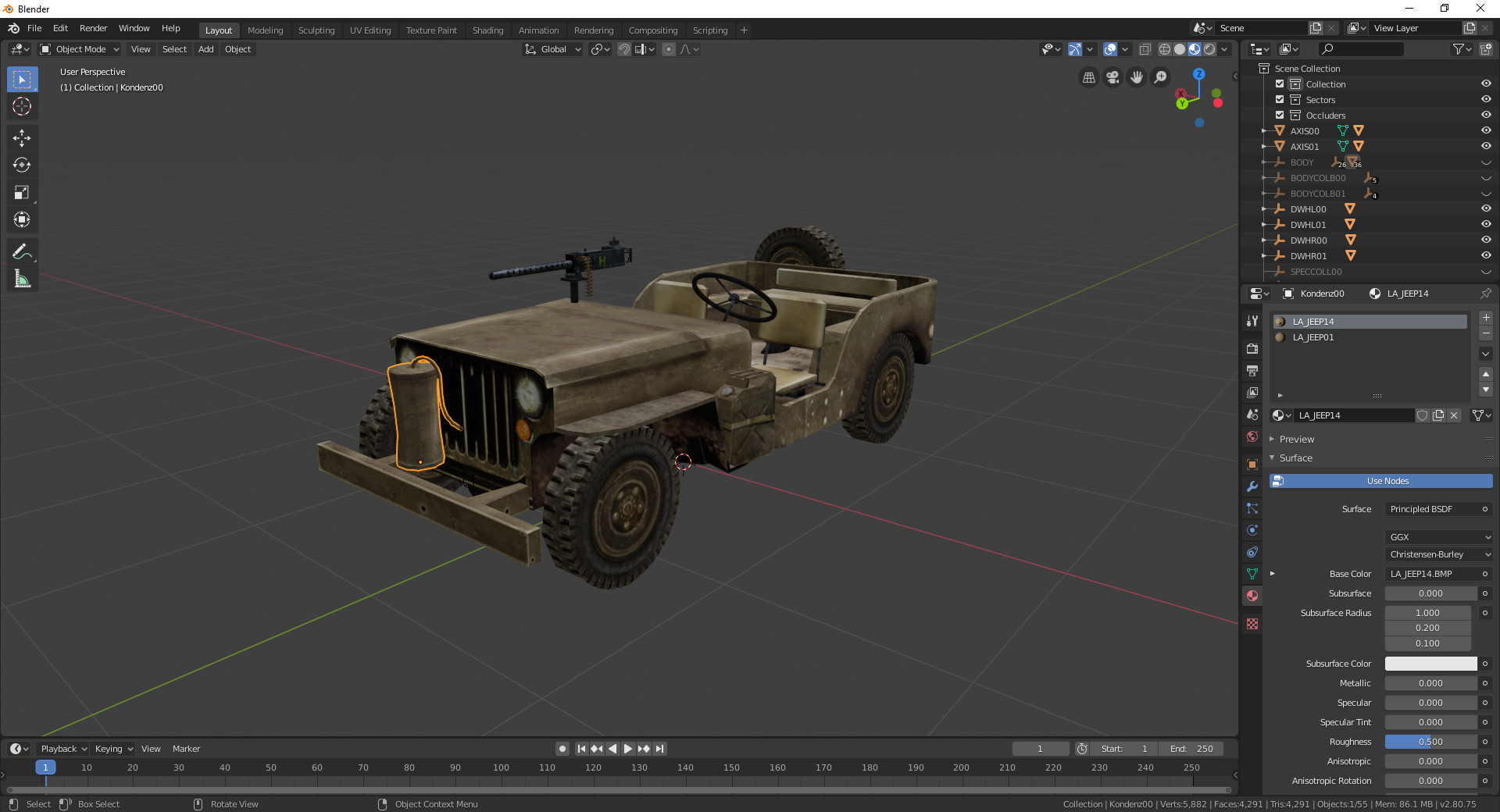Open the Object Mode dropdown

[x=80, y=49]
